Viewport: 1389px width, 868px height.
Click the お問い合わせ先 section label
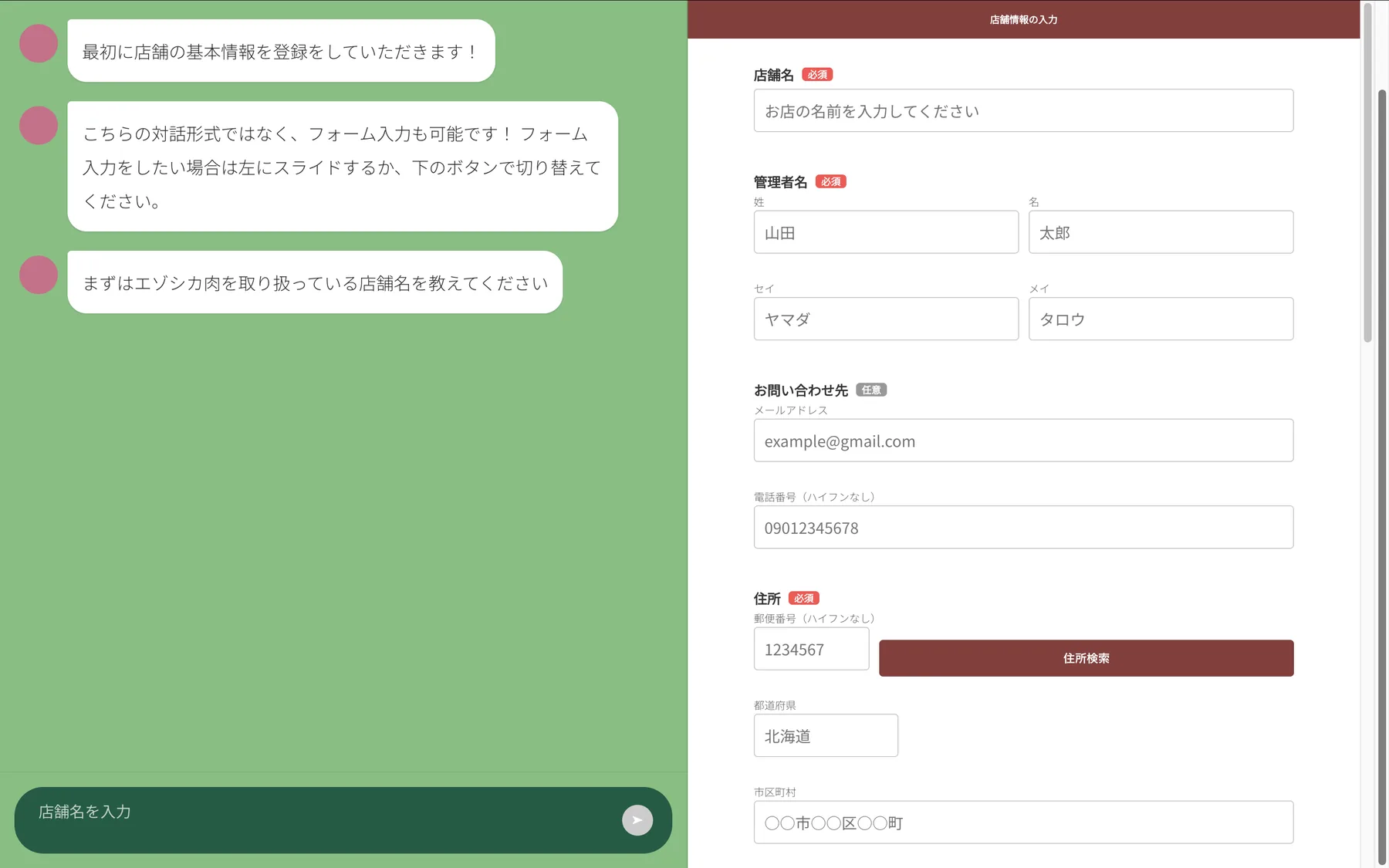(x=800, y=390)
